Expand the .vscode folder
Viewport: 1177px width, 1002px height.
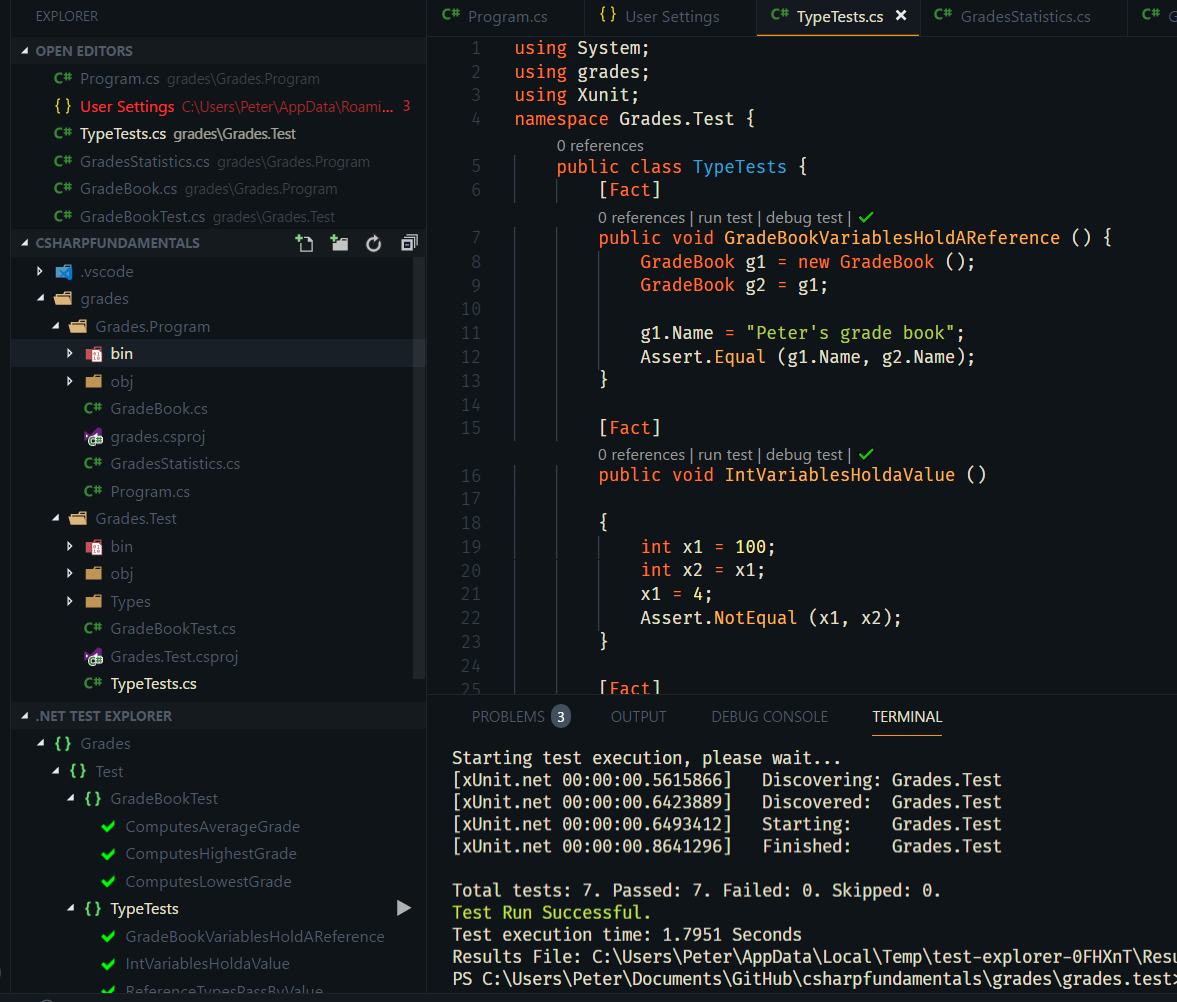point(41,271)
